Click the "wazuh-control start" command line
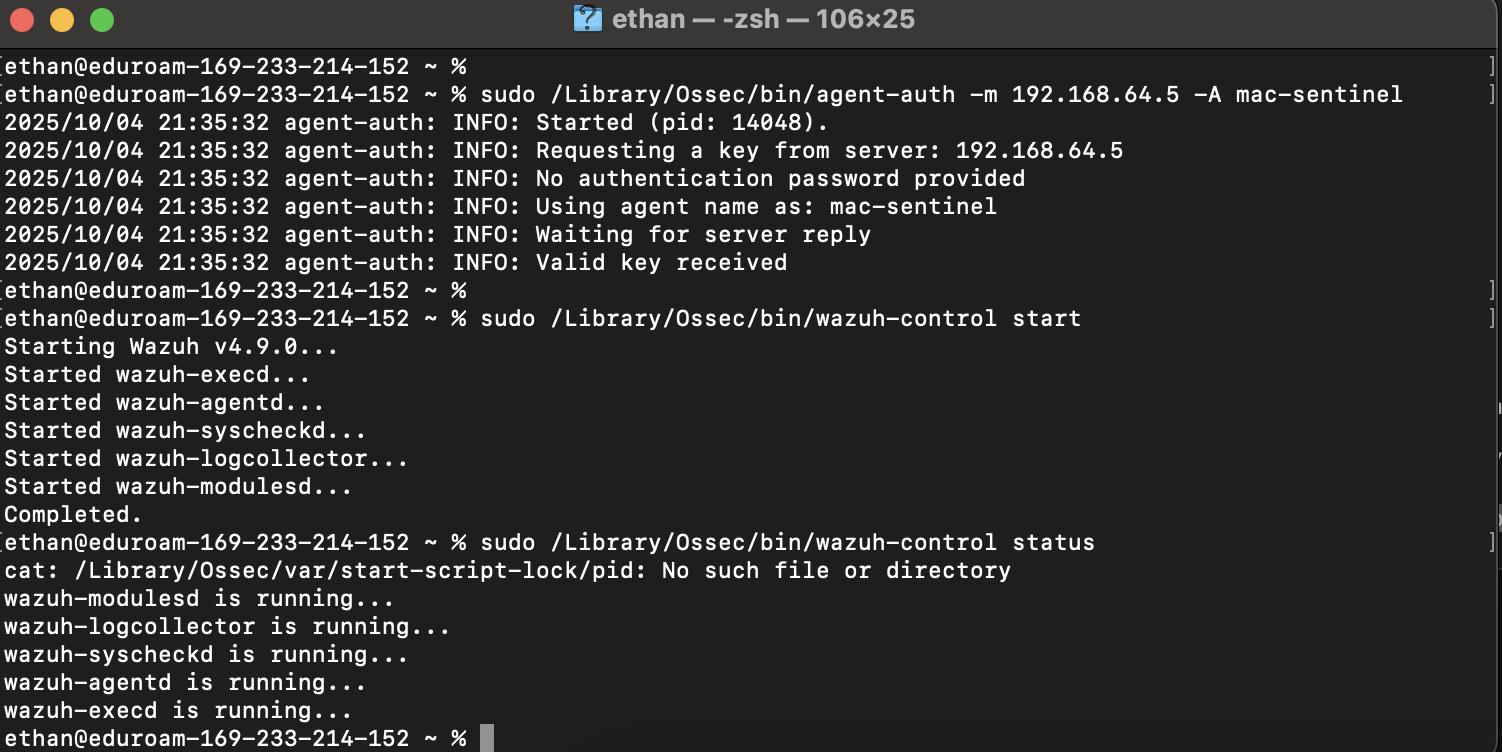The image size is (1502, 752). 780,319
